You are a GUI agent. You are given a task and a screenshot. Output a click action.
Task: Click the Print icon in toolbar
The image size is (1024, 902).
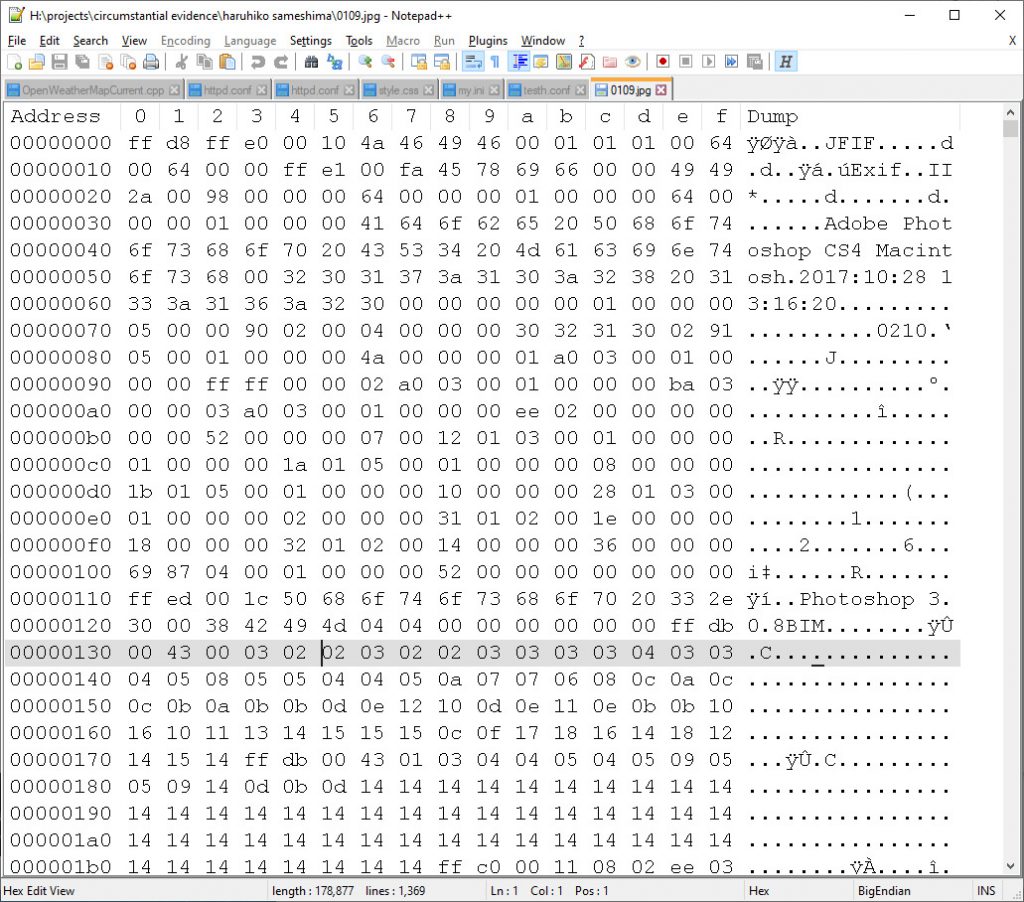pyautogui.click(x=151, y=62)
